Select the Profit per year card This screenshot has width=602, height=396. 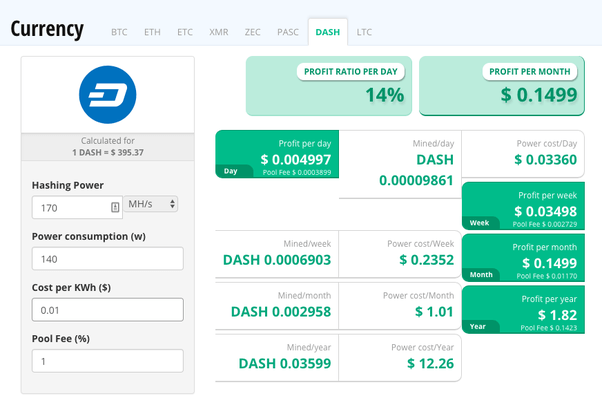(523, 310)
